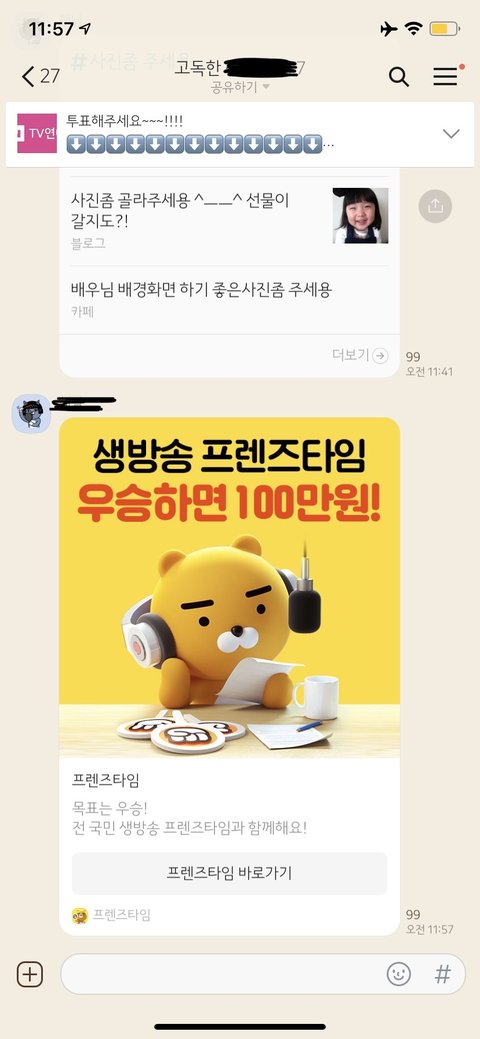The image size is (480, 1039).
Task: Open the emoticon smiley picker
Action: coord(398,974)
